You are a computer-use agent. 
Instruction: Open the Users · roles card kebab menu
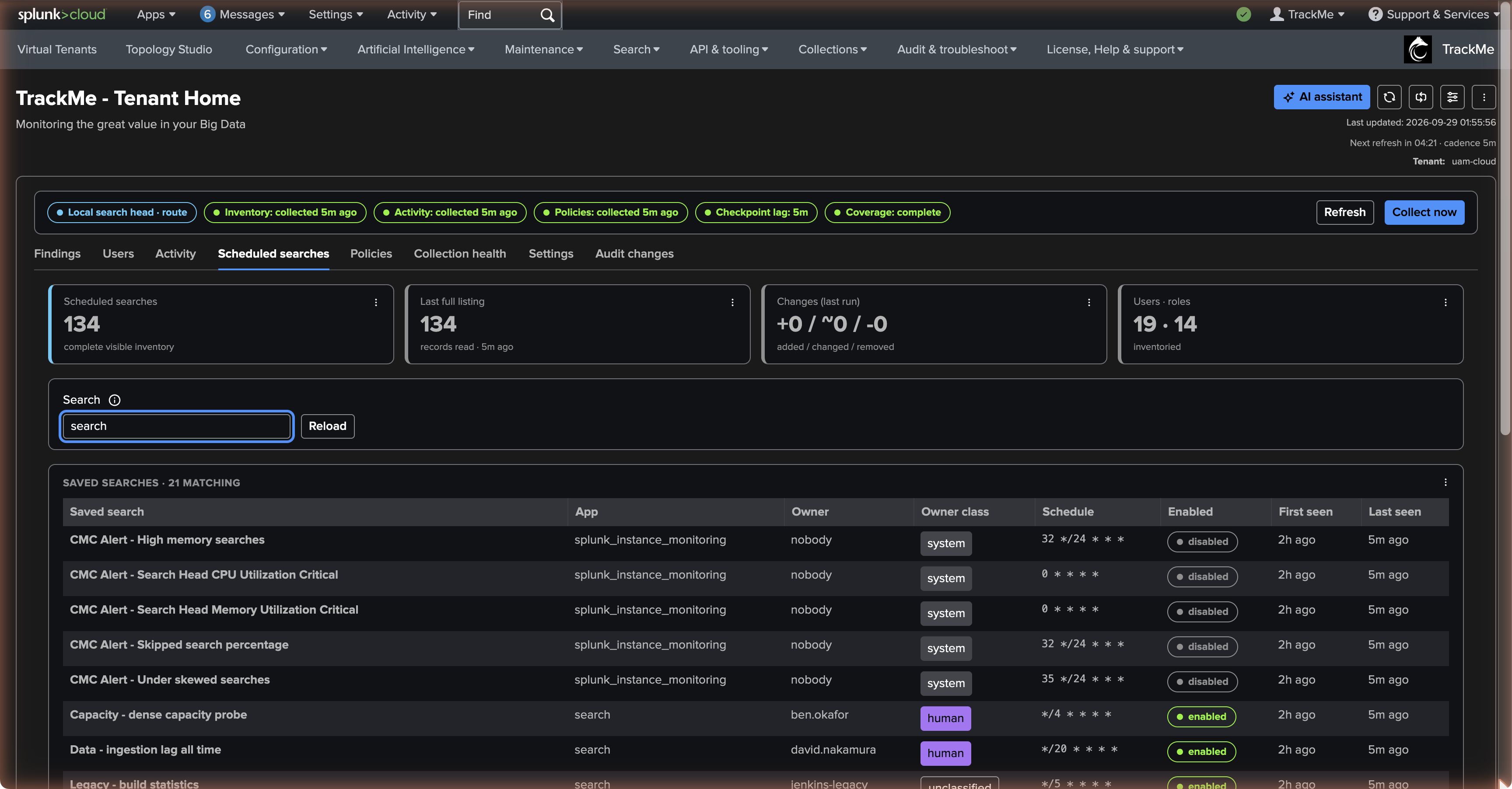1445,302
